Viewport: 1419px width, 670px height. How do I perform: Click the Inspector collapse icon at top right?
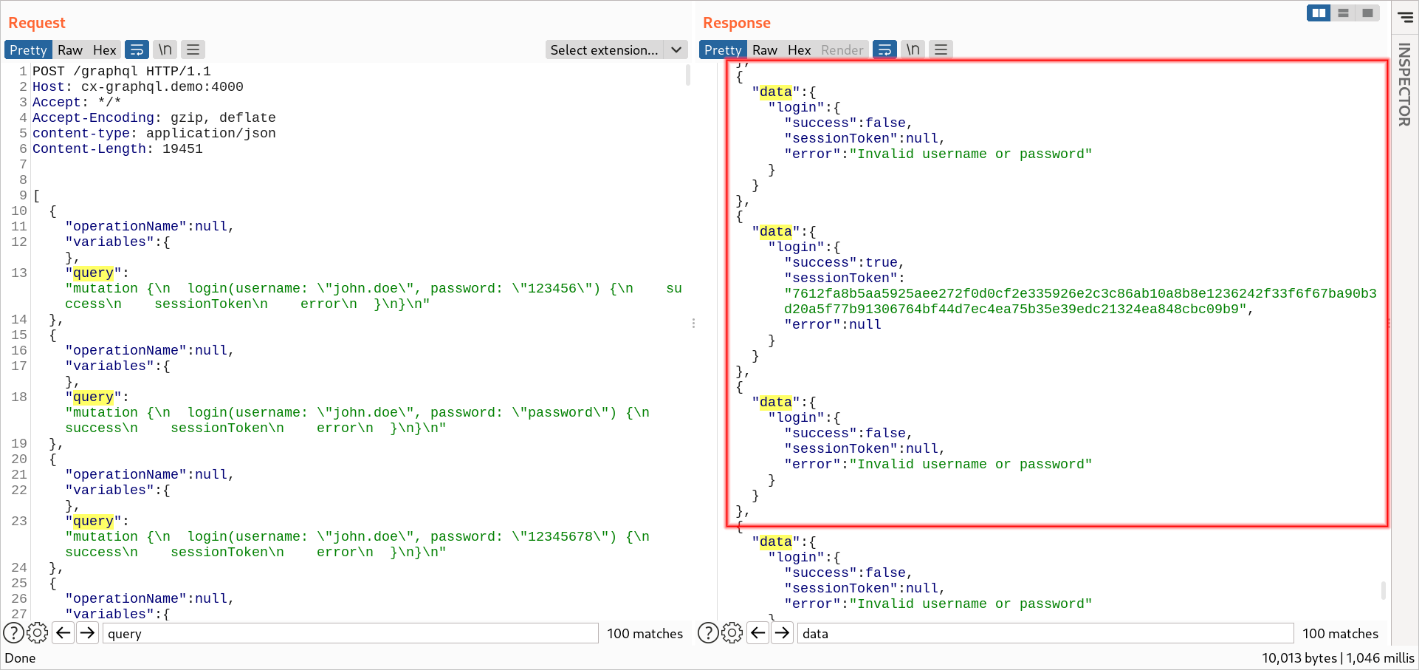[1404, 15]
